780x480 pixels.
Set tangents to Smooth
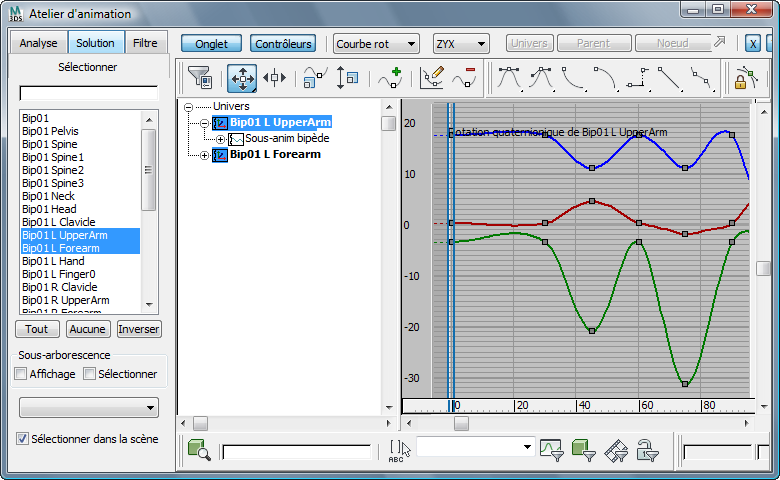702,79
